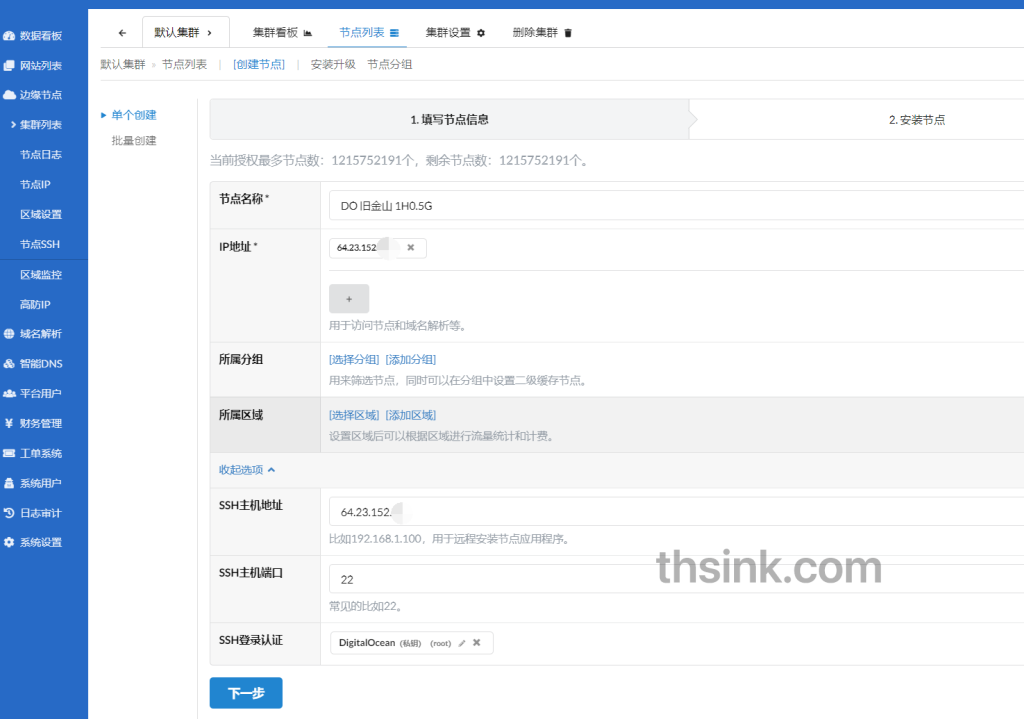Viewport: 1024px width, 719px height.
Task: Switch to the 节点列表 tab
Action: [x=365, y=31]
